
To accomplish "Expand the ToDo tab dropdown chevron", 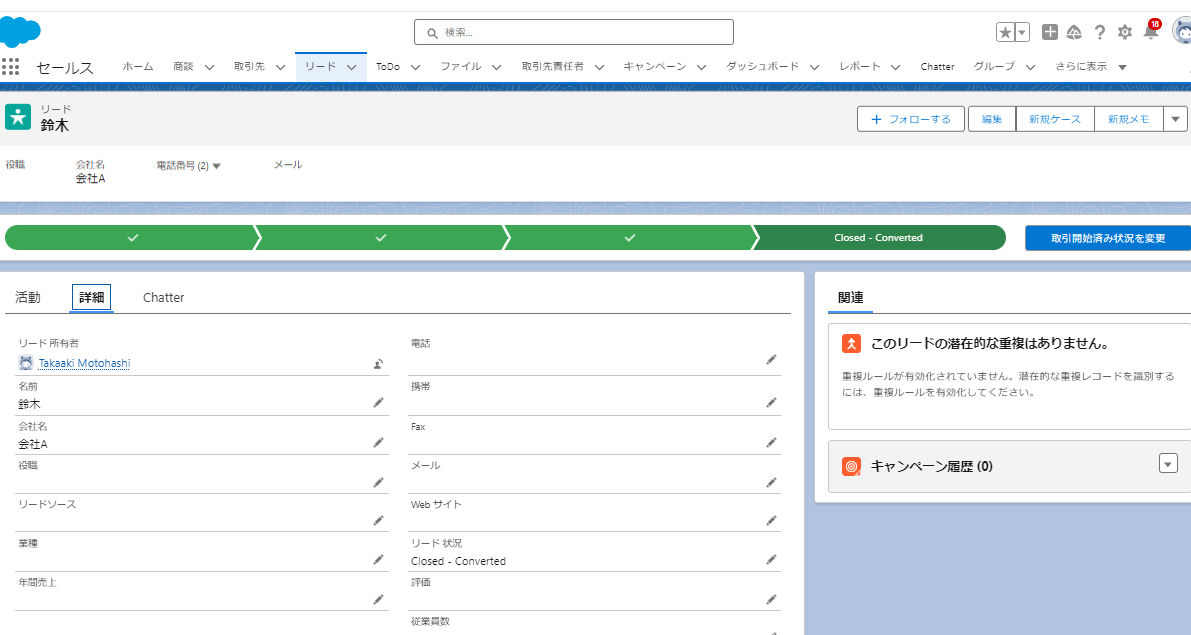I will coord(415,67).
